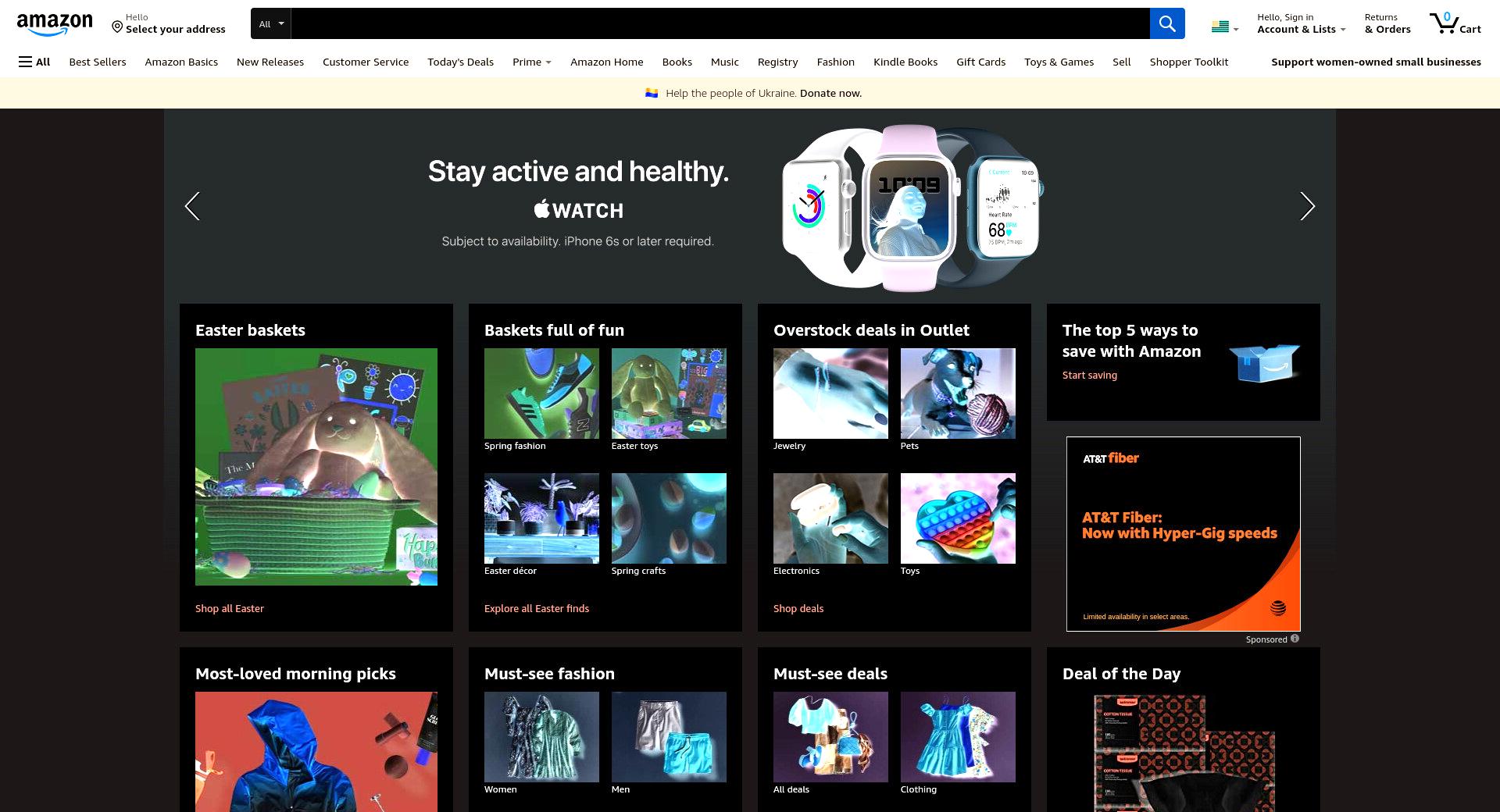
Task: Click the Donate now link
Action: pyautogui.click(x=830, y=93)
